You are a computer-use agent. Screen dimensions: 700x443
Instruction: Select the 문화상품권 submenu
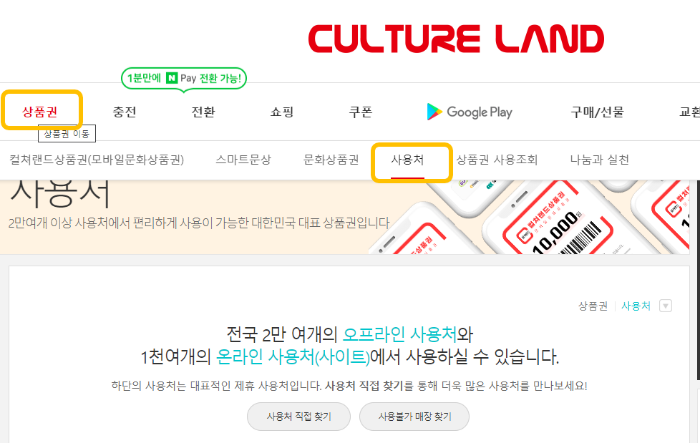[x=331, y=159]
